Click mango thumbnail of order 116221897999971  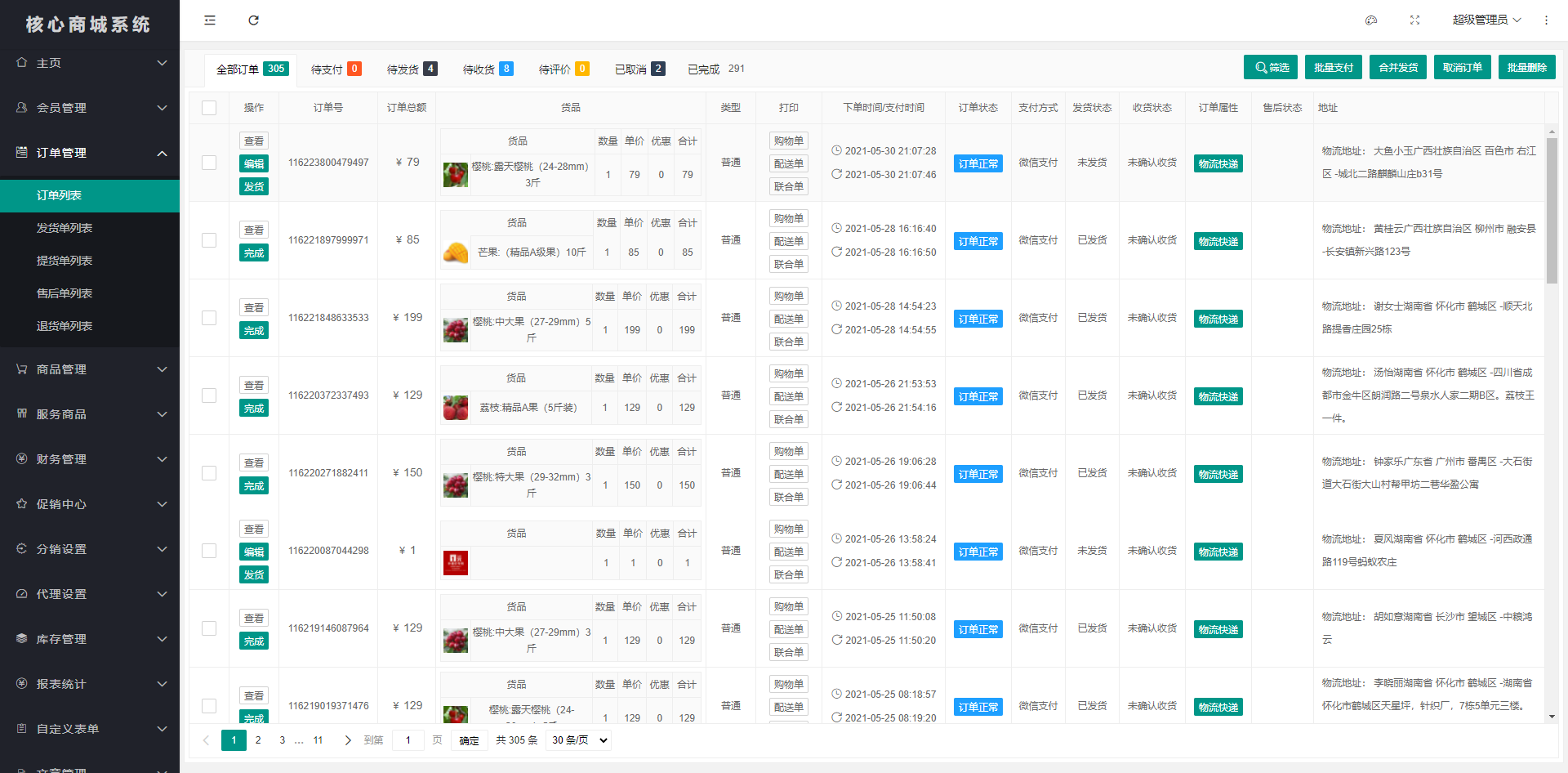(456, 252)
